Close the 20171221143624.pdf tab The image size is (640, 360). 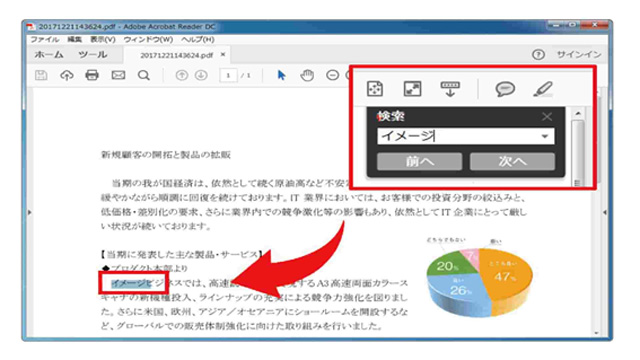tap(223, 54)
